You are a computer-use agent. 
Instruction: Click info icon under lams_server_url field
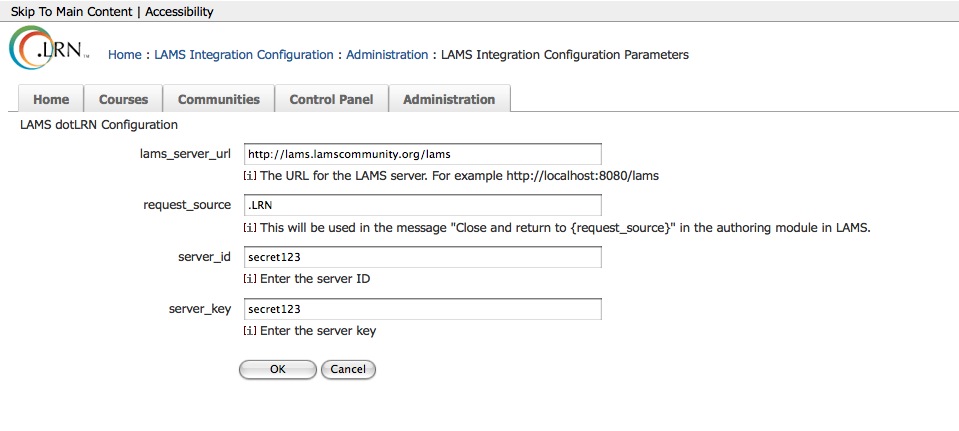[250, 175]
